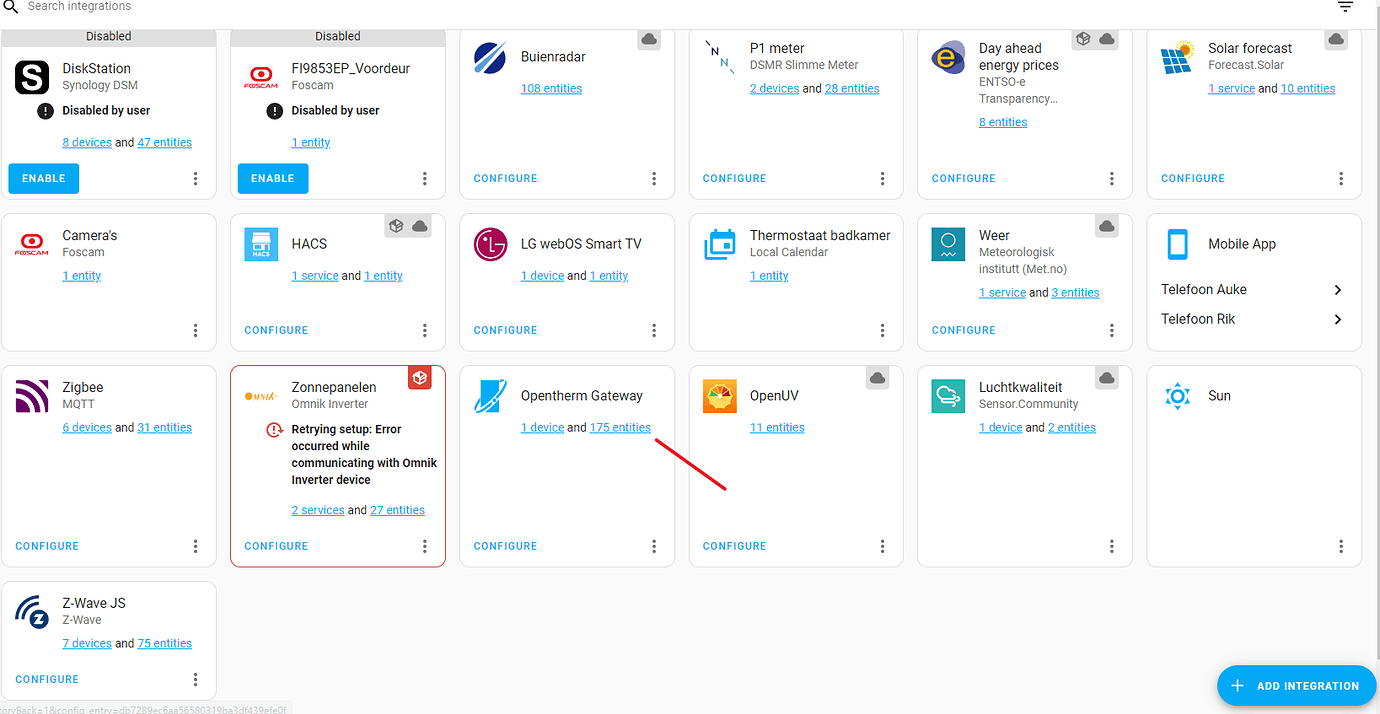Screen dimensions: 1380x714
Task: Open LG webOS Smart TV overflow menu
Action: 654,330
